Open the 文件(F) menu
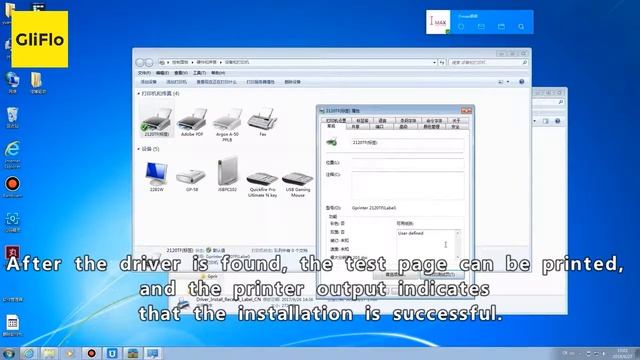640x360 pixels. click(x=144, y=73)
